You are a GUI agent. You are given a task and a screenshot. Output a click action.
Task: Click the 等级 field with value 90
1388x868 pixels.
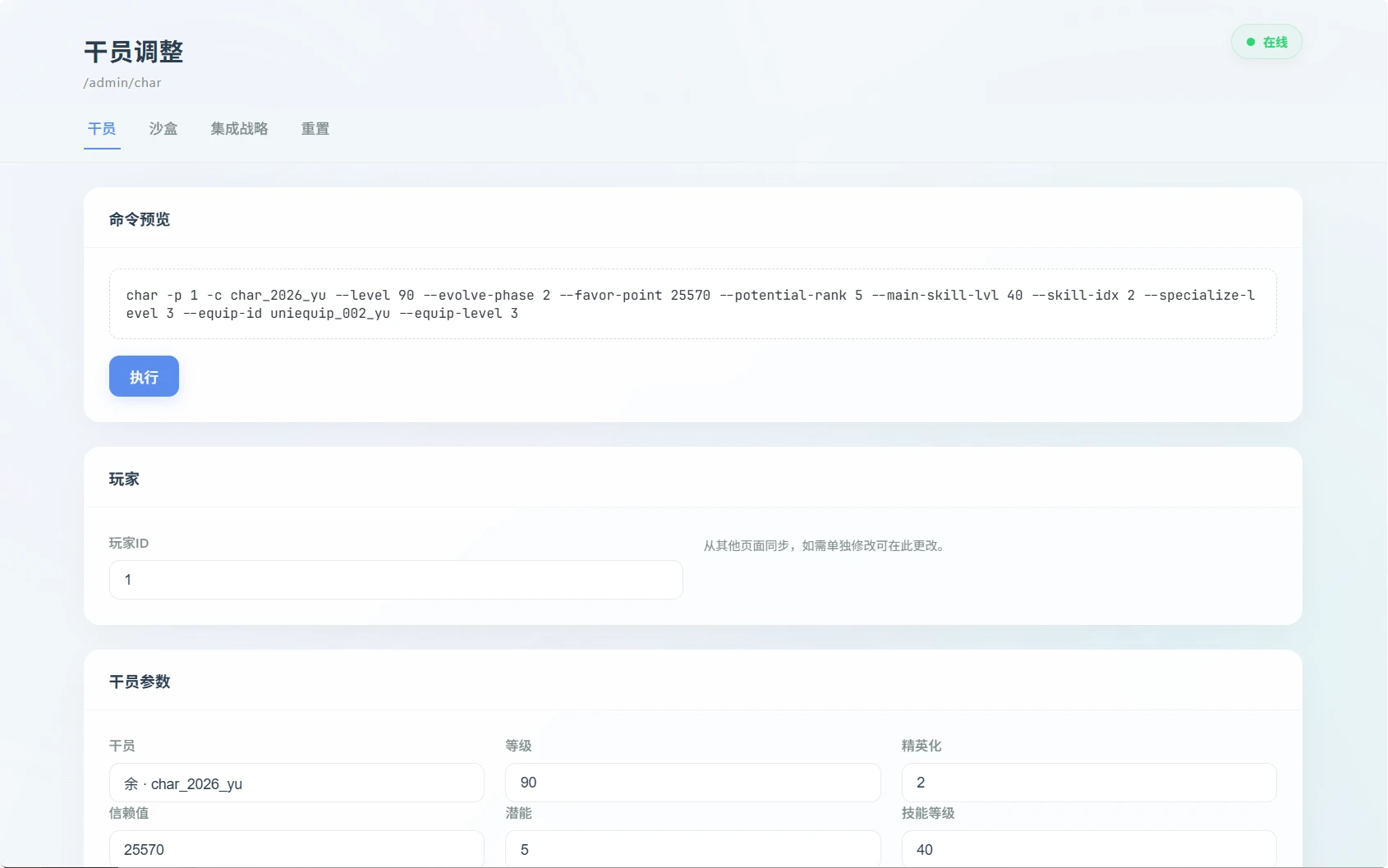click(692, 783)
